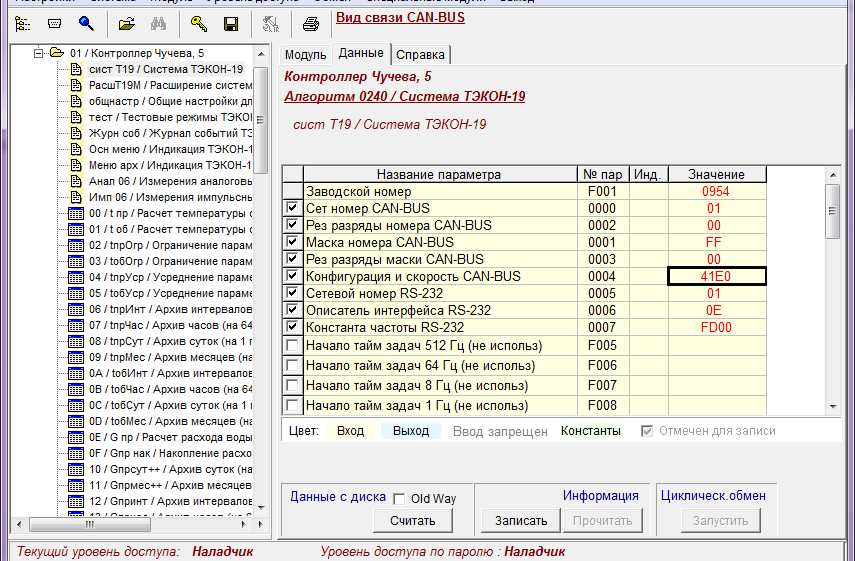Screen dimensions: 855x561
Task: Switch to the Модуль tab
Action: point(305,55)
